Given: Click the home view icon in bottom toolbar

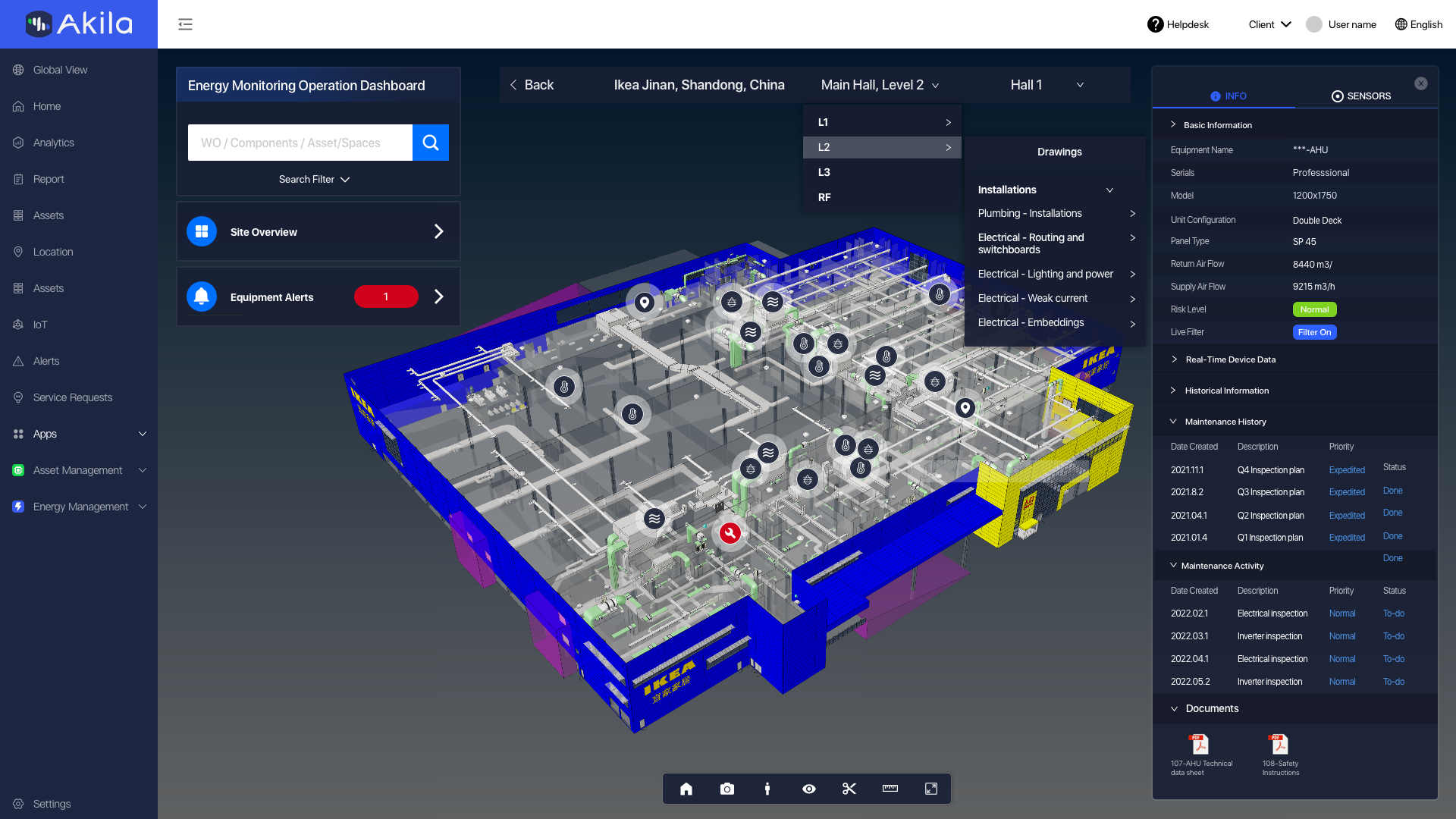Looking at the screenshot, I should tap(686, 789).
